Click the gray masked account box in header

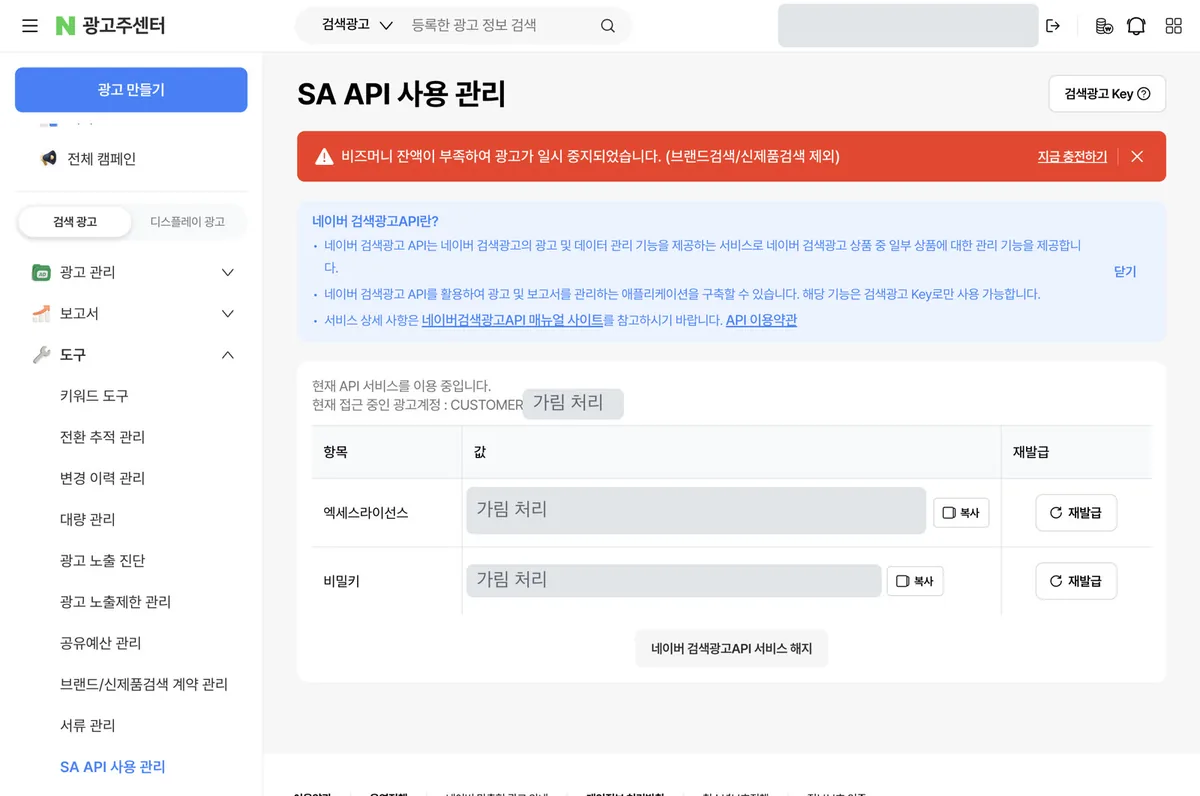(908, 26)
